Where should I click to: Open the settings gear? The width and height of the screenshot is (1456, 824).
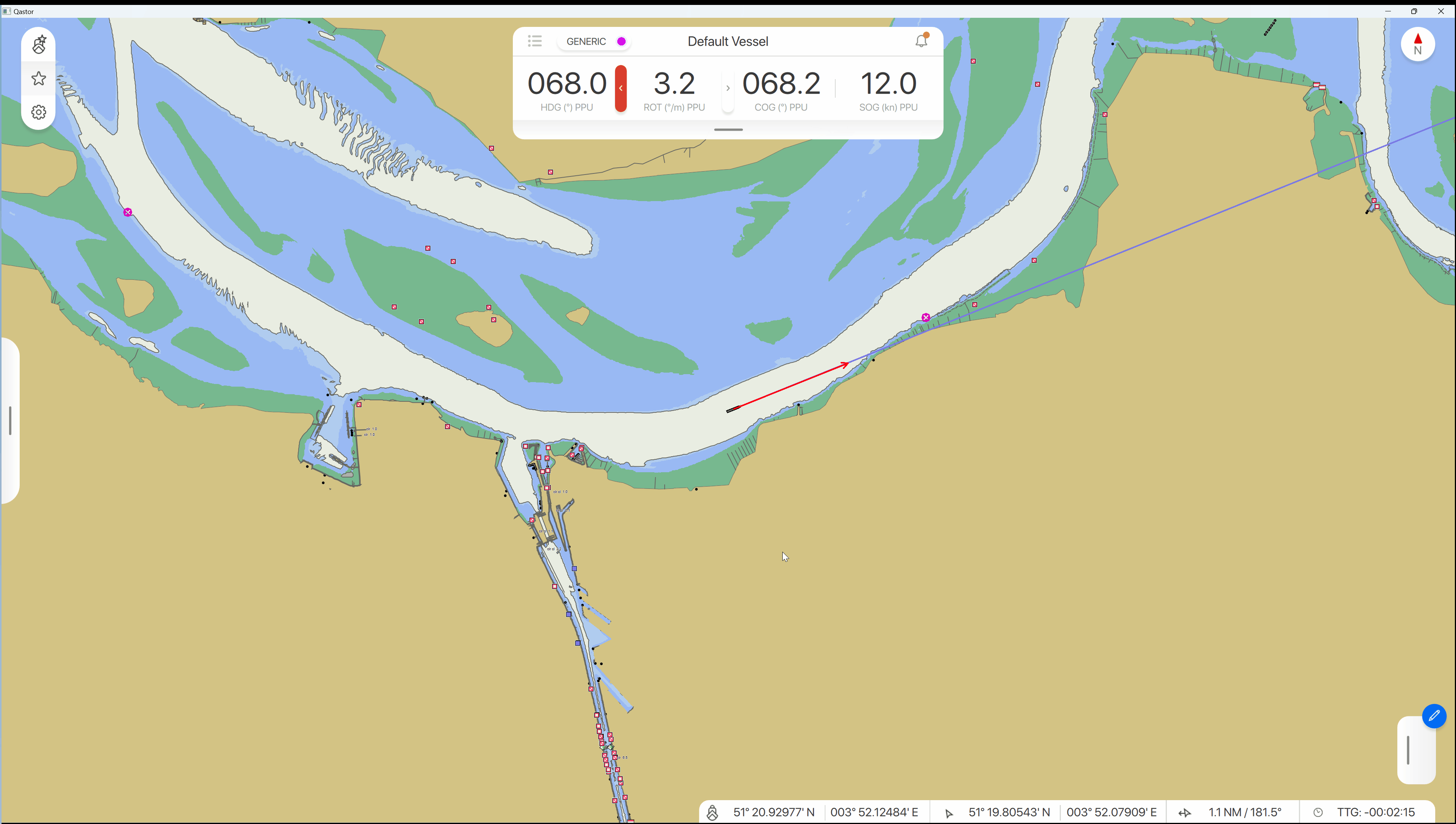click(39, 112)
